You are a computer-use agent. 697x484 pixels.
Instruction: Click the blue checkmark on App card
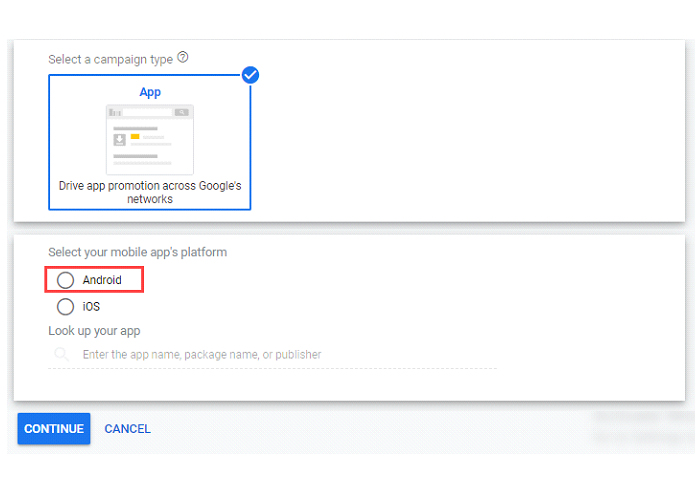[250, 75]
